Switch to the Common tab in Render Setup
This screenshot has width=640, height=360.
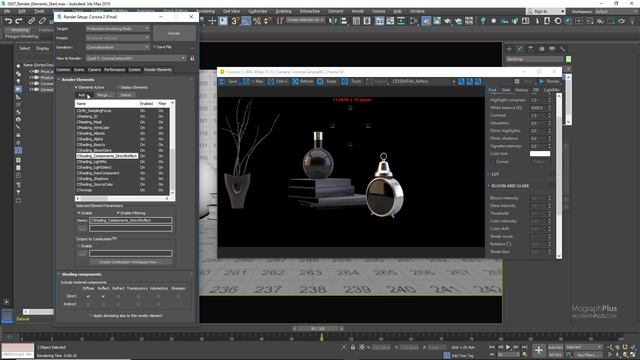pos(63,70)
